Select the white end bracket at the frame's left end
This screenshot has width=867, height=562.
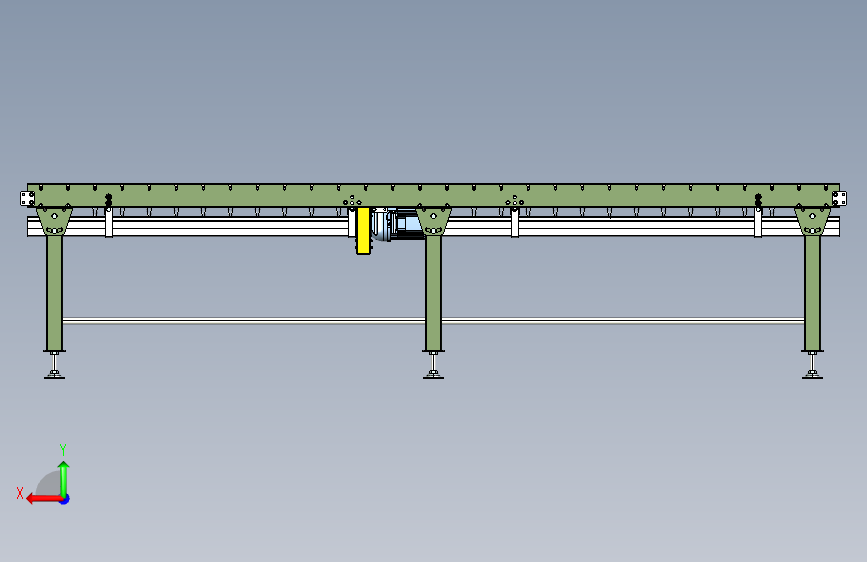coord(27,198)
